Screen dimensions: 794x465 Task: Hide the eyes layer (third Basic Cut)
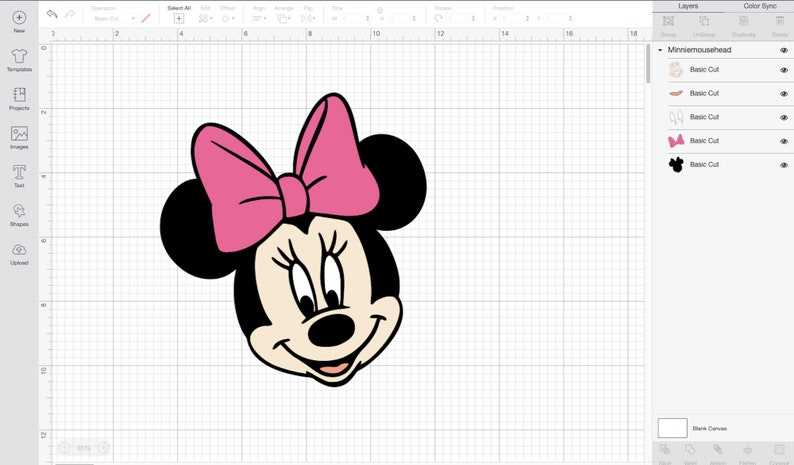click(784, 118)
